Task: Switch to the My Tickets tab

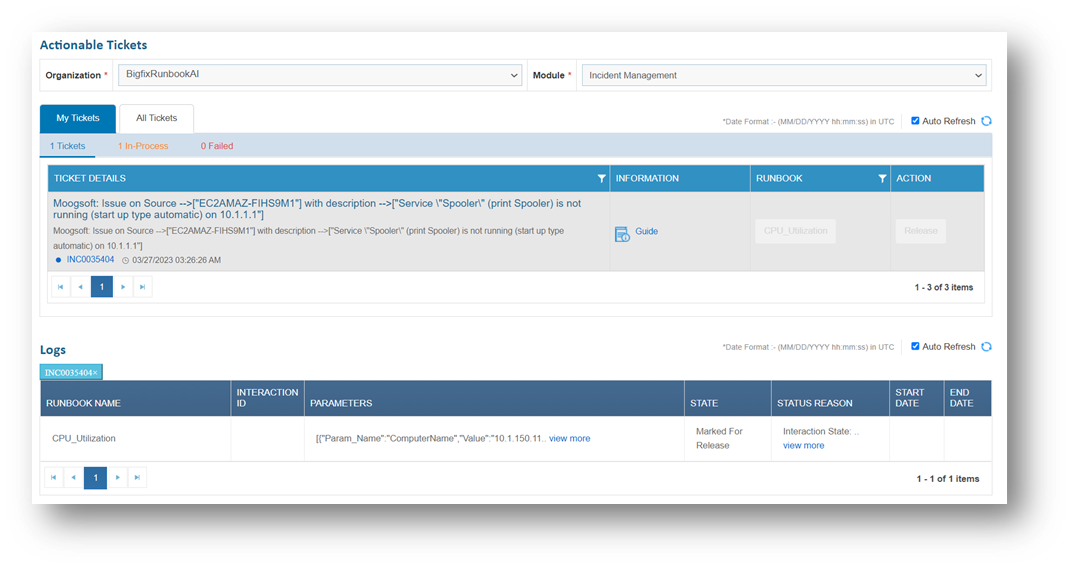Action: [x=78, y=118]
